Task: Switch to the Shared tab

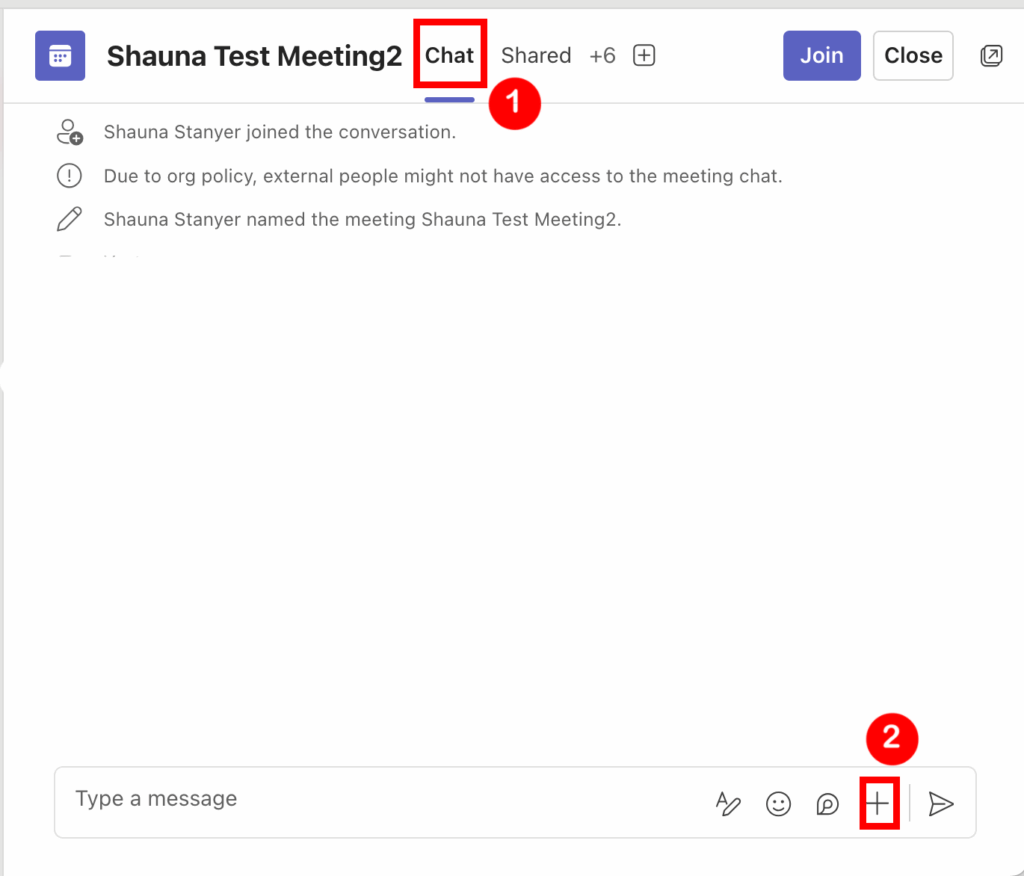Action: point(536,56)
